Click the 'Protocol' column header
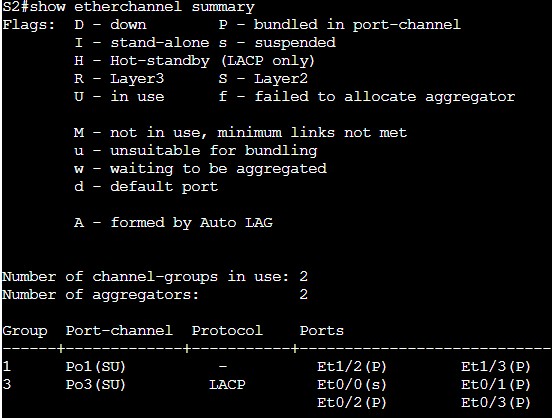Viewport: 552px width, 418px height. pos(227,330)
